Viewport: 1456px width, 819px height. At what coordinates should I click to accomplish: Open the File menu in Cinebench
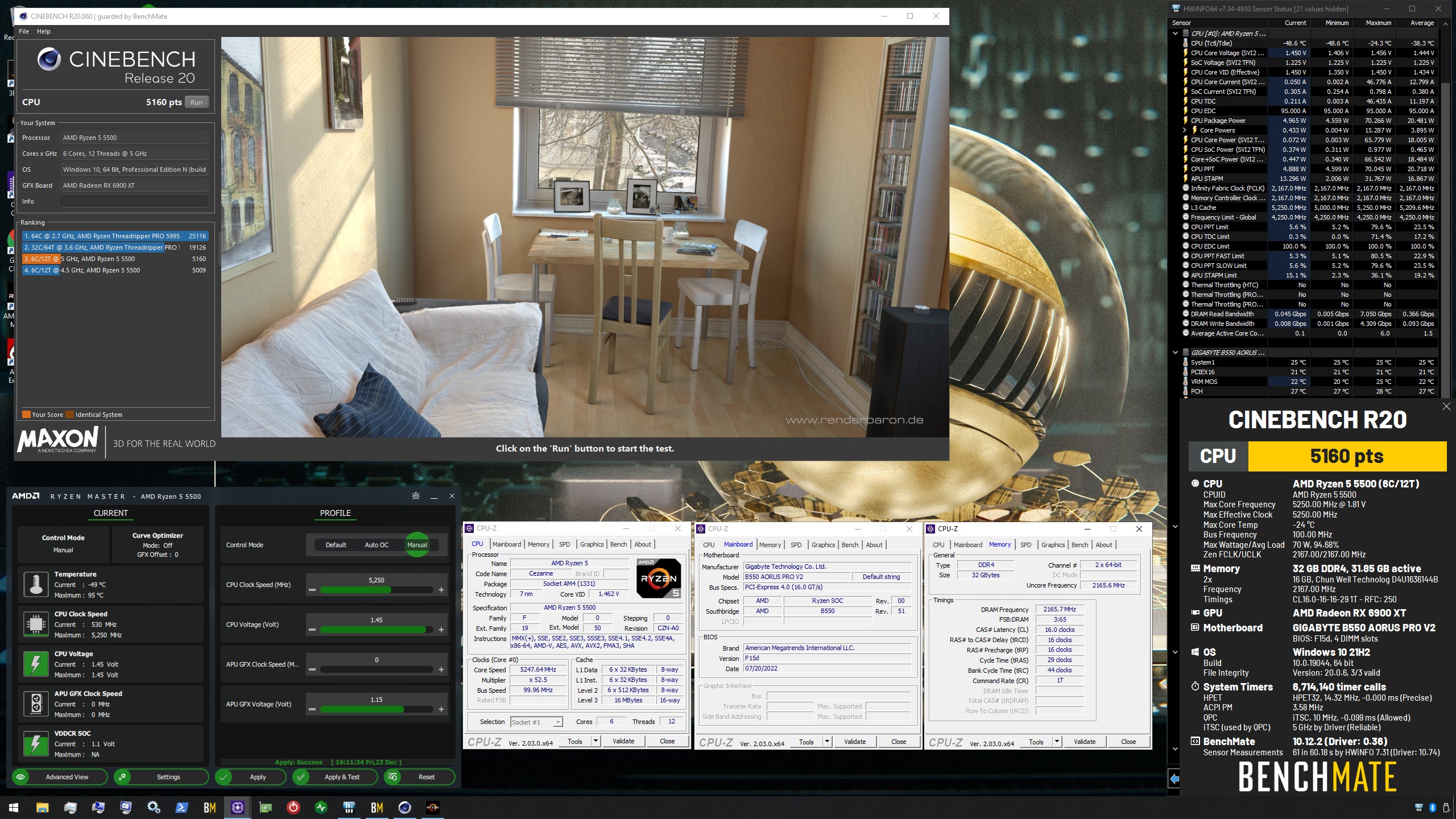(x=24, y=31)
